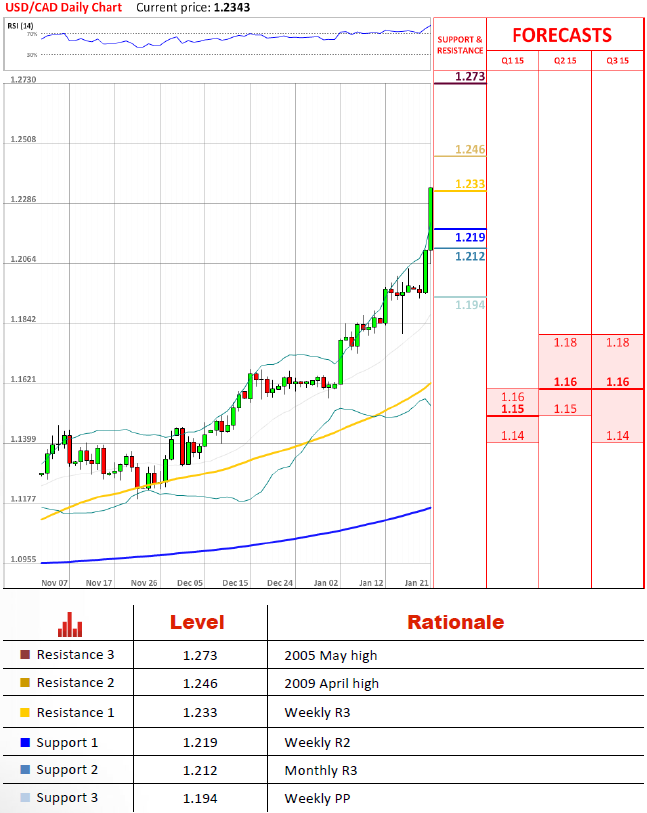Screen dimensions: 647x813
Task: Click the Rationale table header
Action: coord(456,622)
